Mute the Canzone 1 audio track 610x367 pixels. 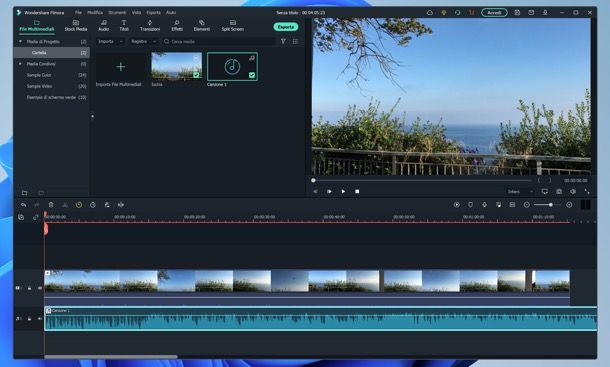click(40, 319)
